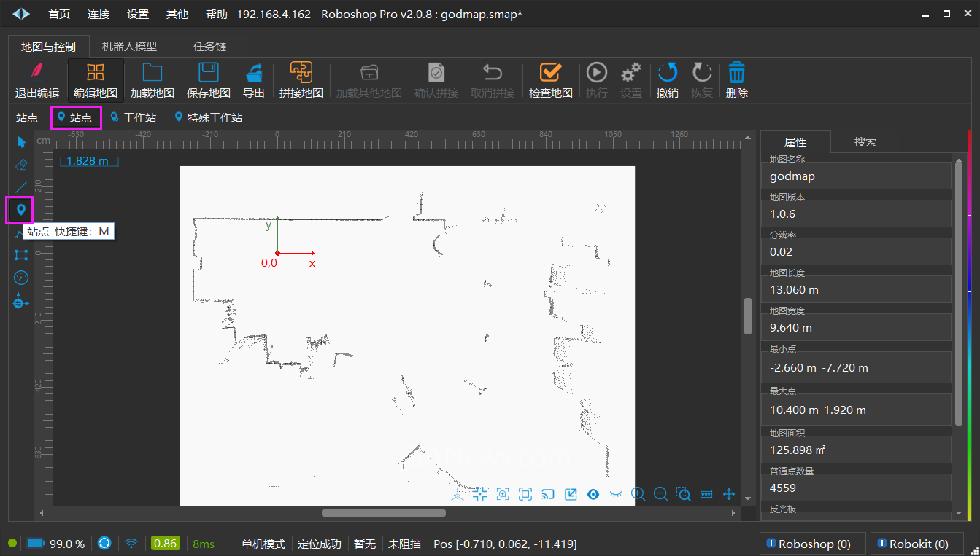Click the green 0.85 confidence badge
Screen dimensions: 980x556
(x=165, y=544)
